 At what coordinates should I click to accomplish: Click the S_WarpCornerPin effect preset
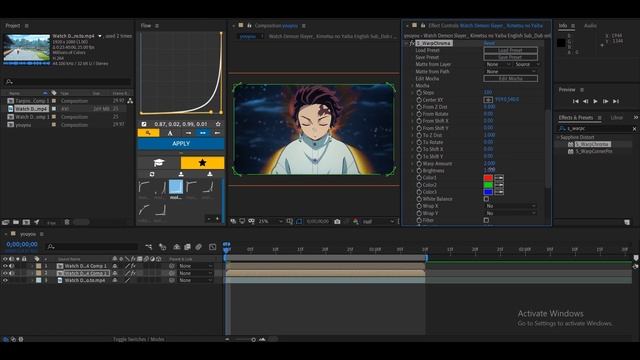click(x=594, y=151)
